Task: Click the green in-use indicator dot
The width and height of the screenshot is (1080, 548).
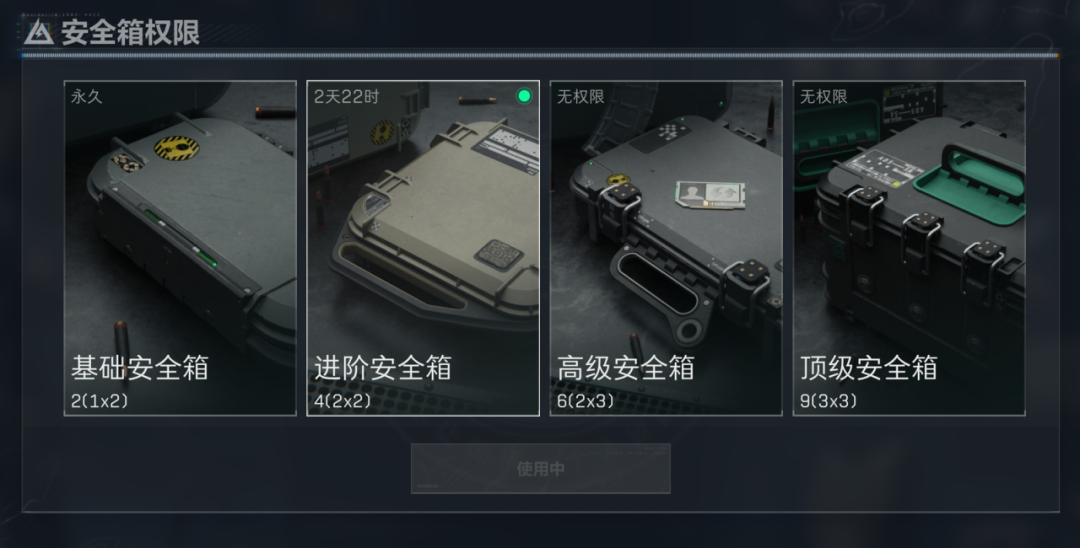Action: tap(524, 96)
